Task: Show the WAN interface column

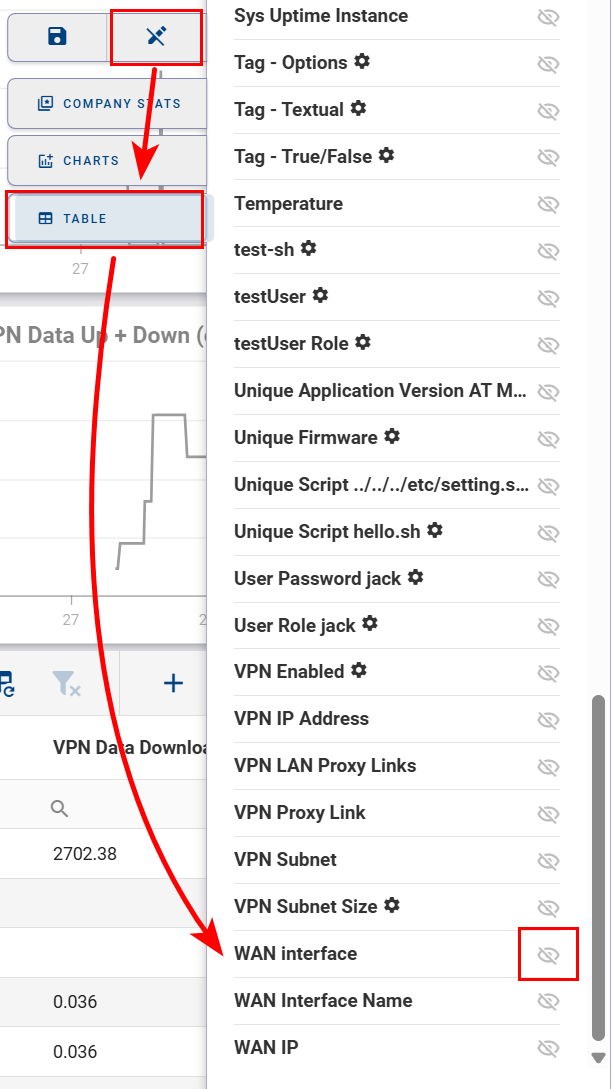Action: [x=548, y=955]
